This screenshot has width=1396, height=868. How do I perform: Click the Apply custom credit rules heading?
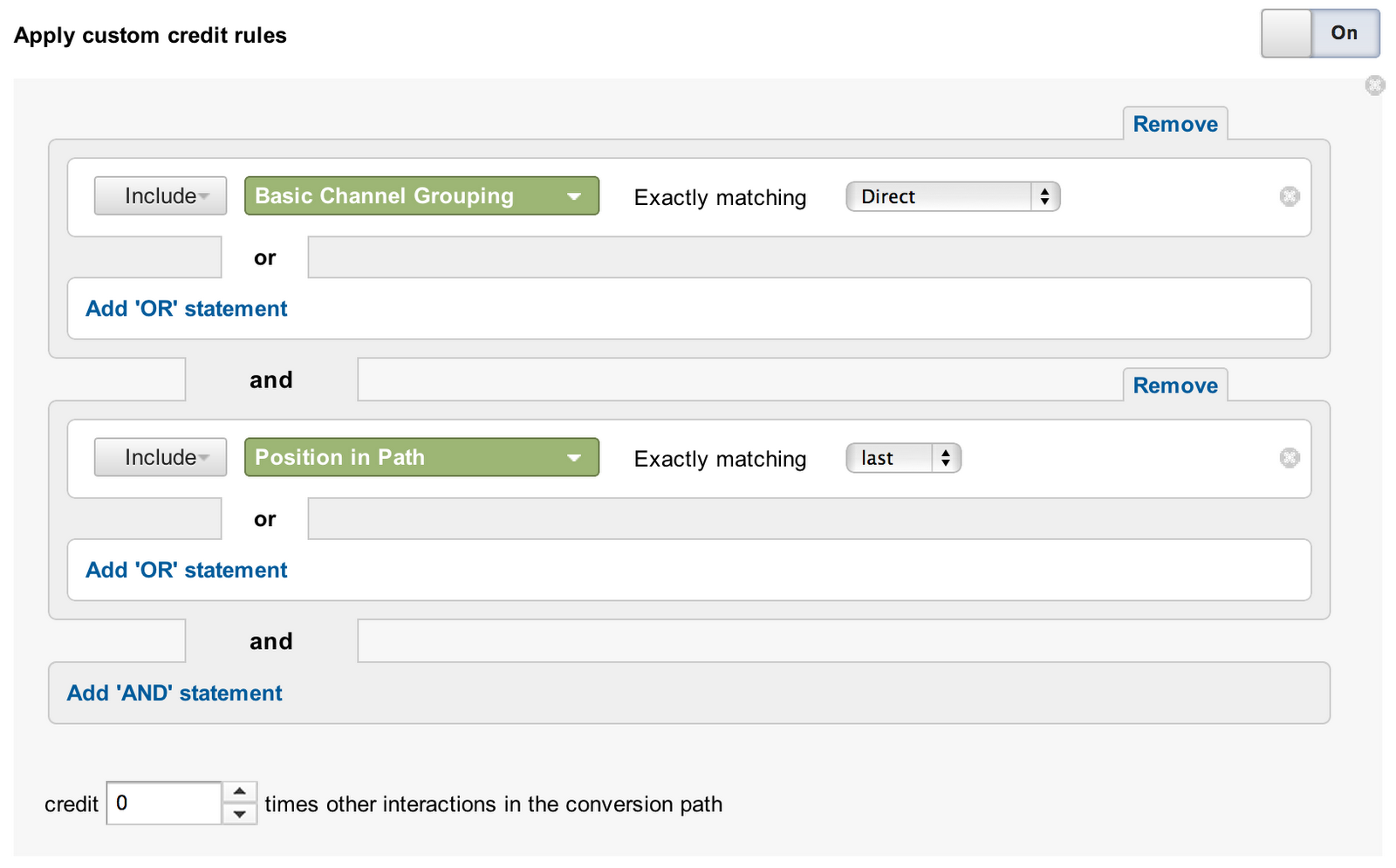click(x=150, y=36)
